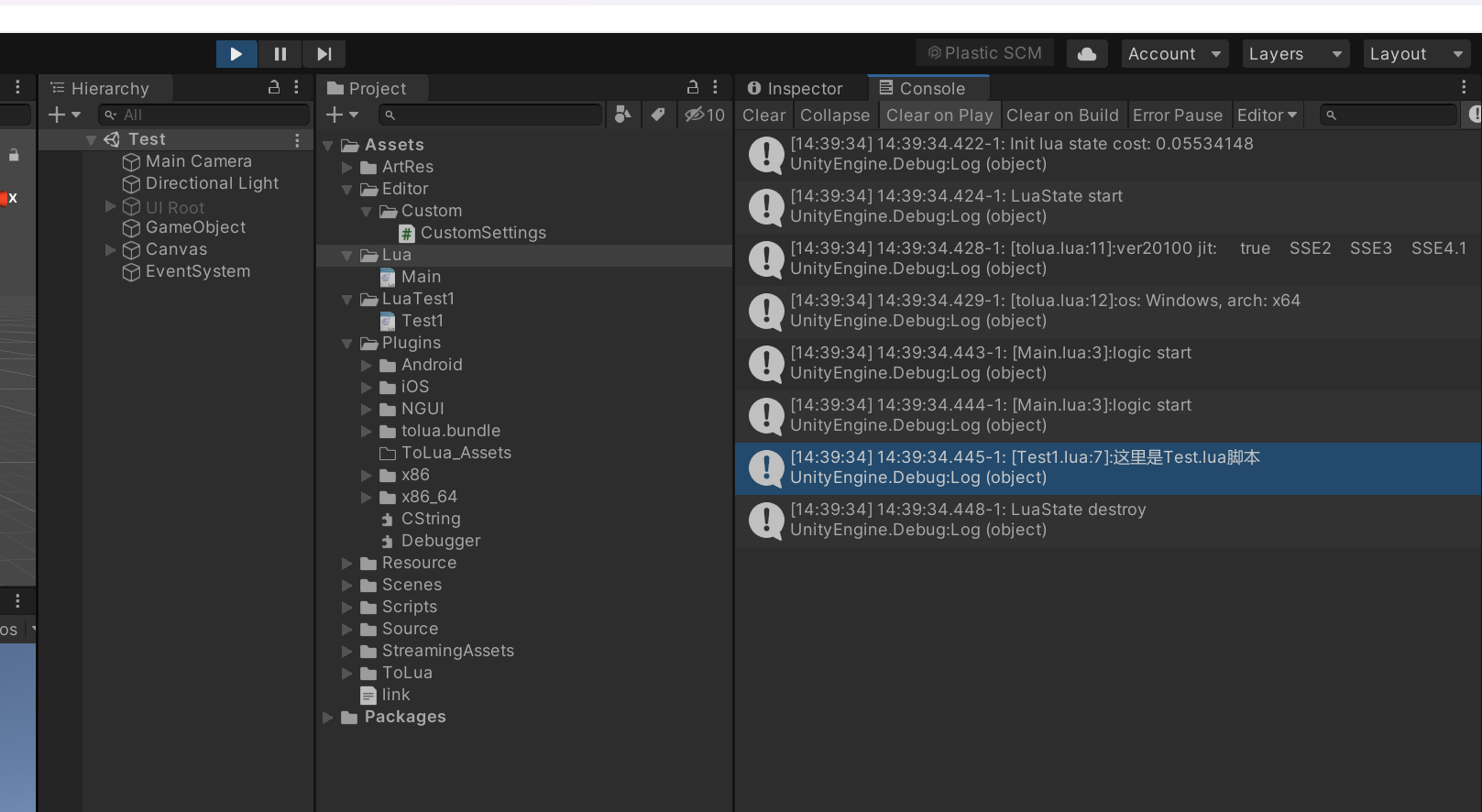The width and height of the screenshot is (1482, 812).
Task: Toggle the Hierarchy panel lock icon
Action: [x=273, y=87]
